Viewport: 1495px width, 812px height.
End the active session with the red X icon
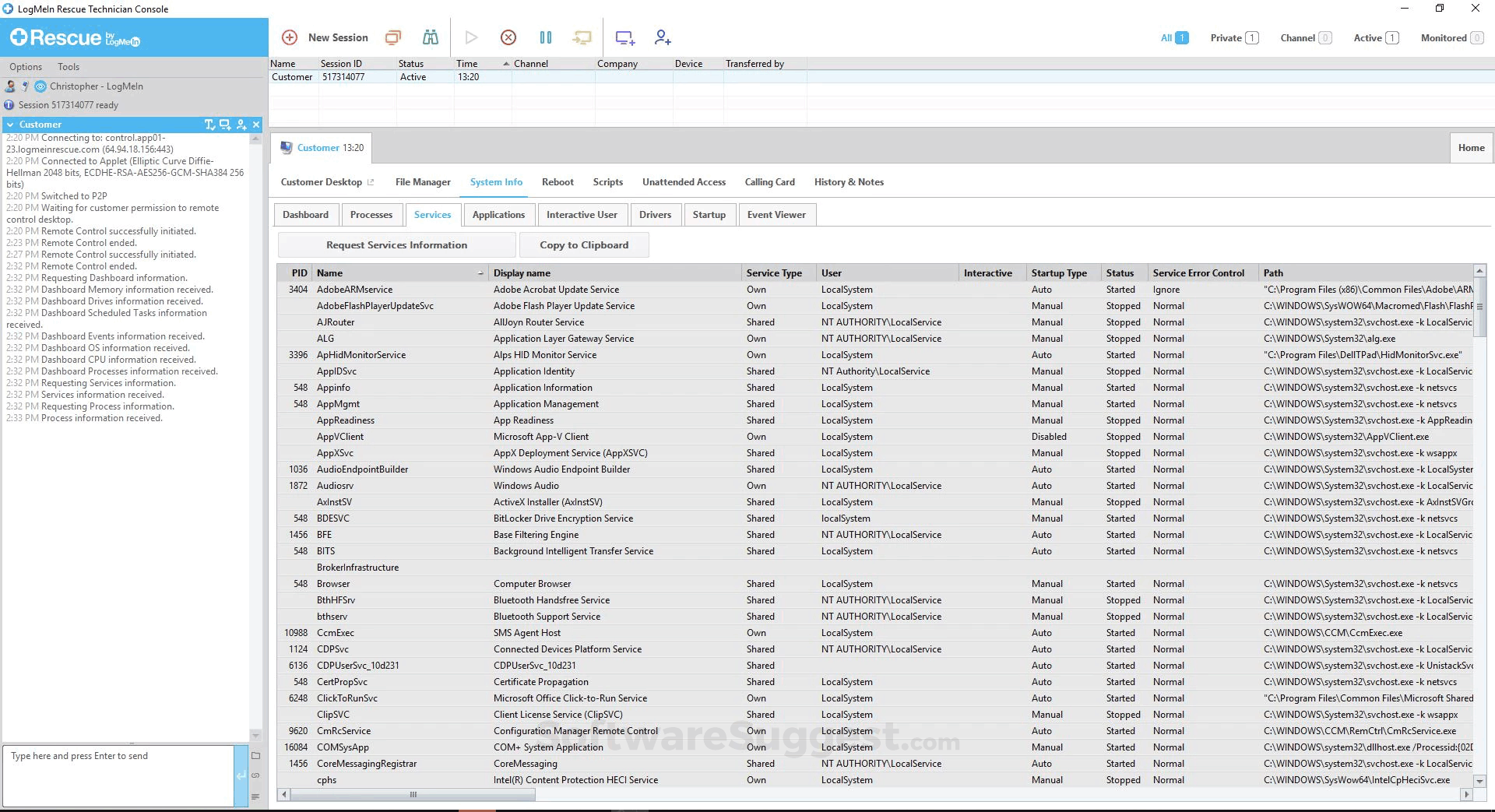pyautogui.click(x=508, y=37)
